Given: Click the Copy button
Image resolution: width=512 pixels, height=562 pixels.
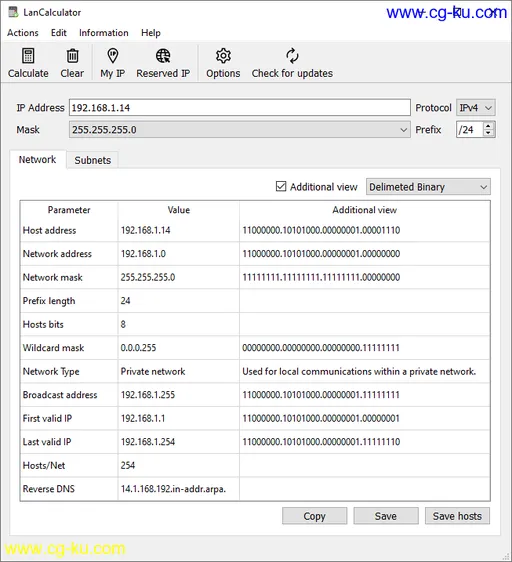Looking at the screenshot, I should click(x=314, y=516).
